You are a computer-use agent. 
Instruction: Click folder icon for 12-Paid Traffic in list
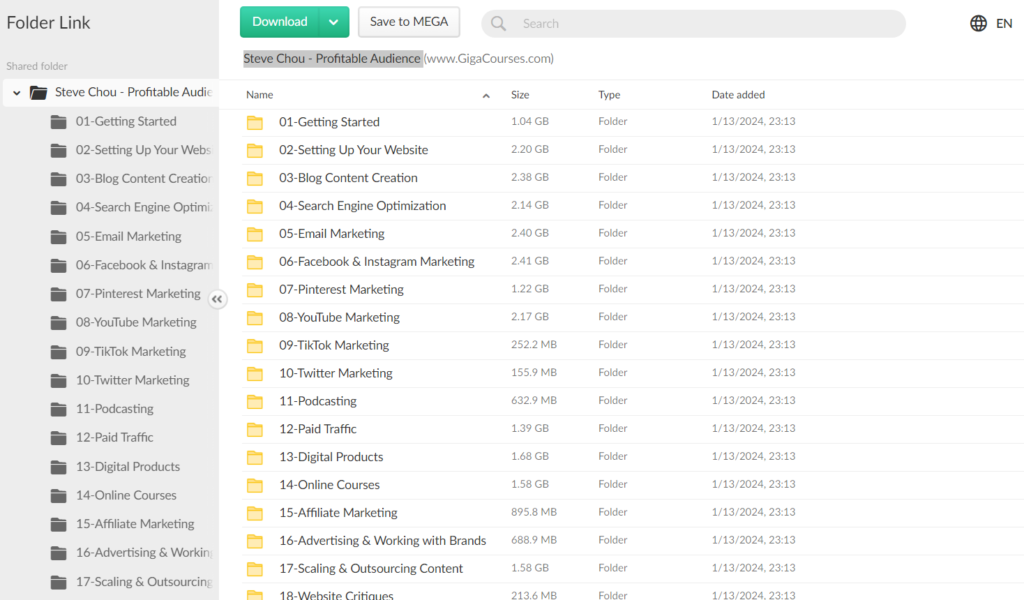[x=255, y=429]
